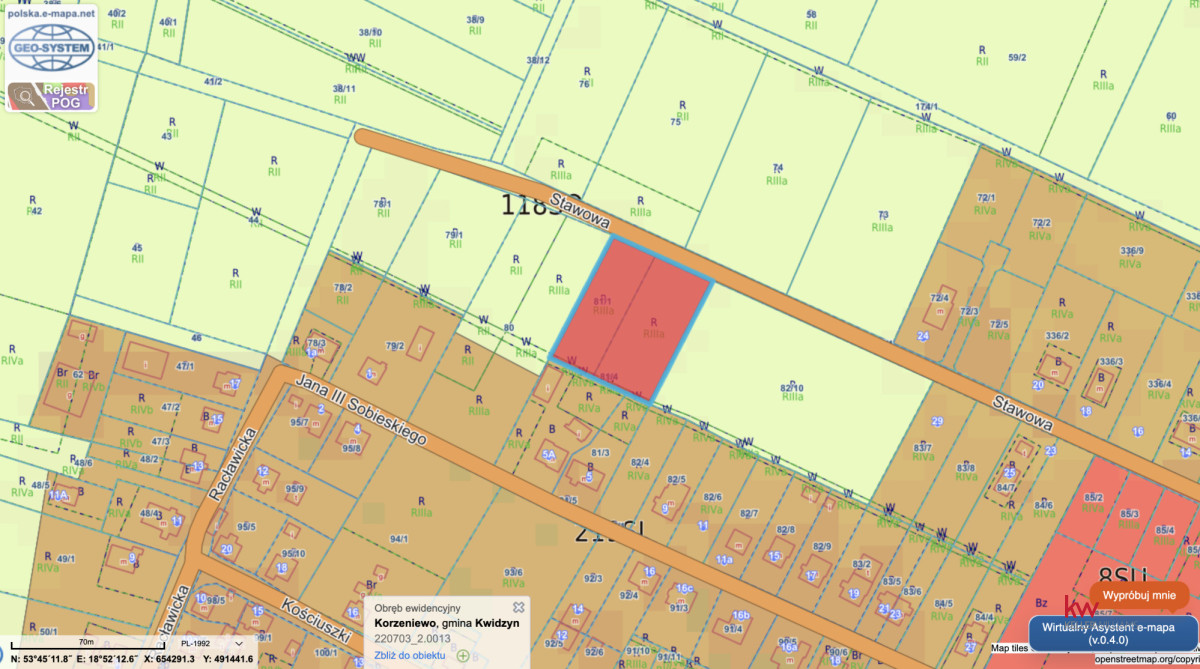Click the GEO-SYSTEM globe logo
Image resolution: width=1200 pixels, height=669 pixels.
click(50, 47)
